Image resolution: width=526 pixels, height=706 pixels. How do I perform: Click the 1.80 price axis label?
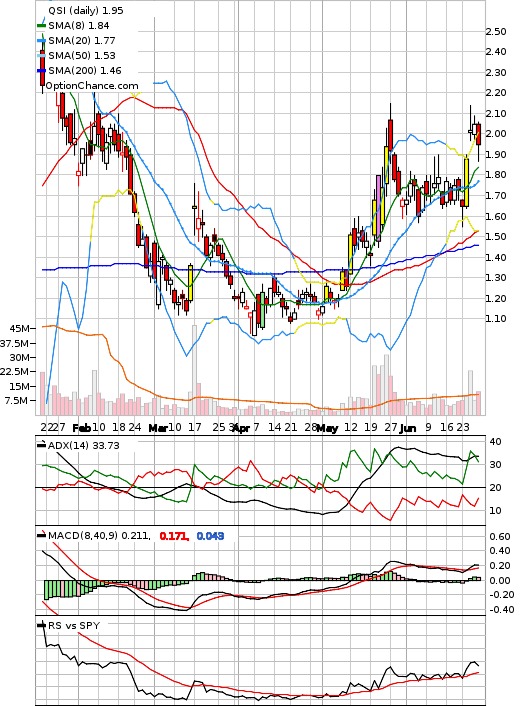pos(496,175)
